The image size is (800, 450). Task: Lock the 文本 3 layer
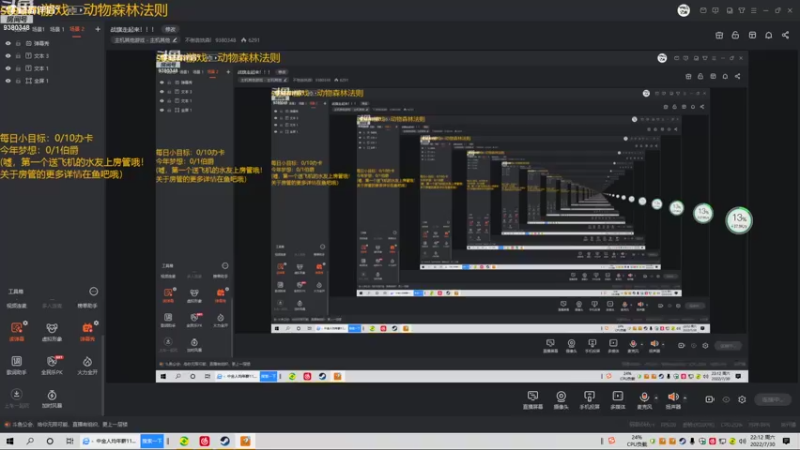[x=18, y=56]
